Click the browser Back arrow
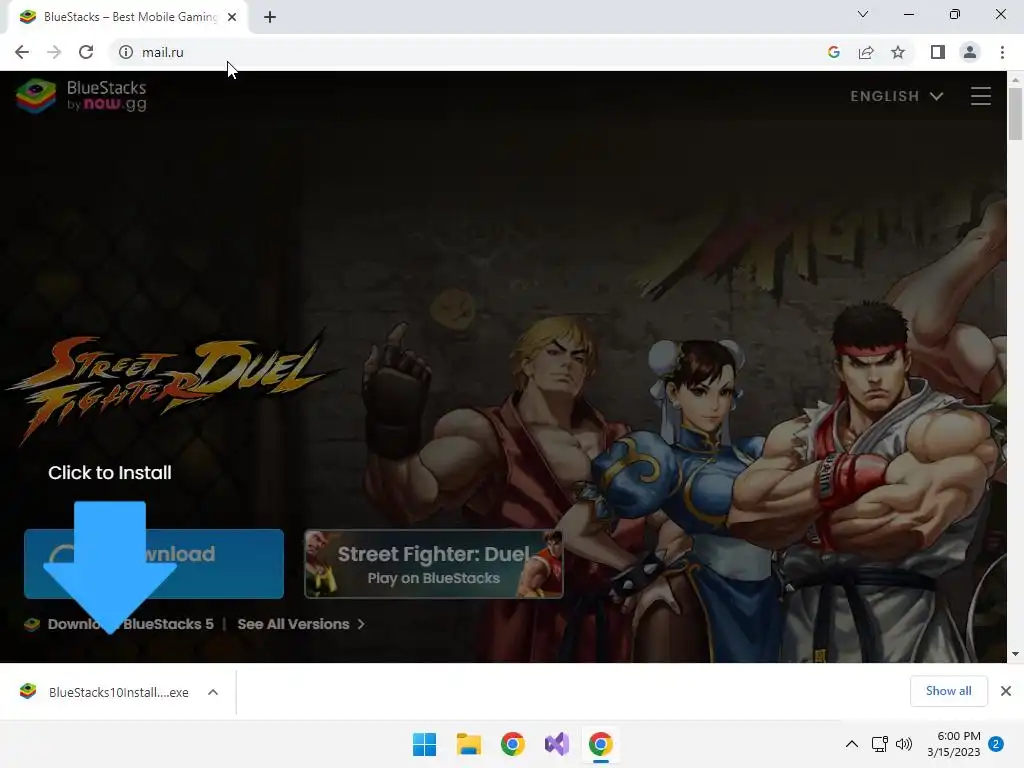1024x768 pixels. coord(22,52)
